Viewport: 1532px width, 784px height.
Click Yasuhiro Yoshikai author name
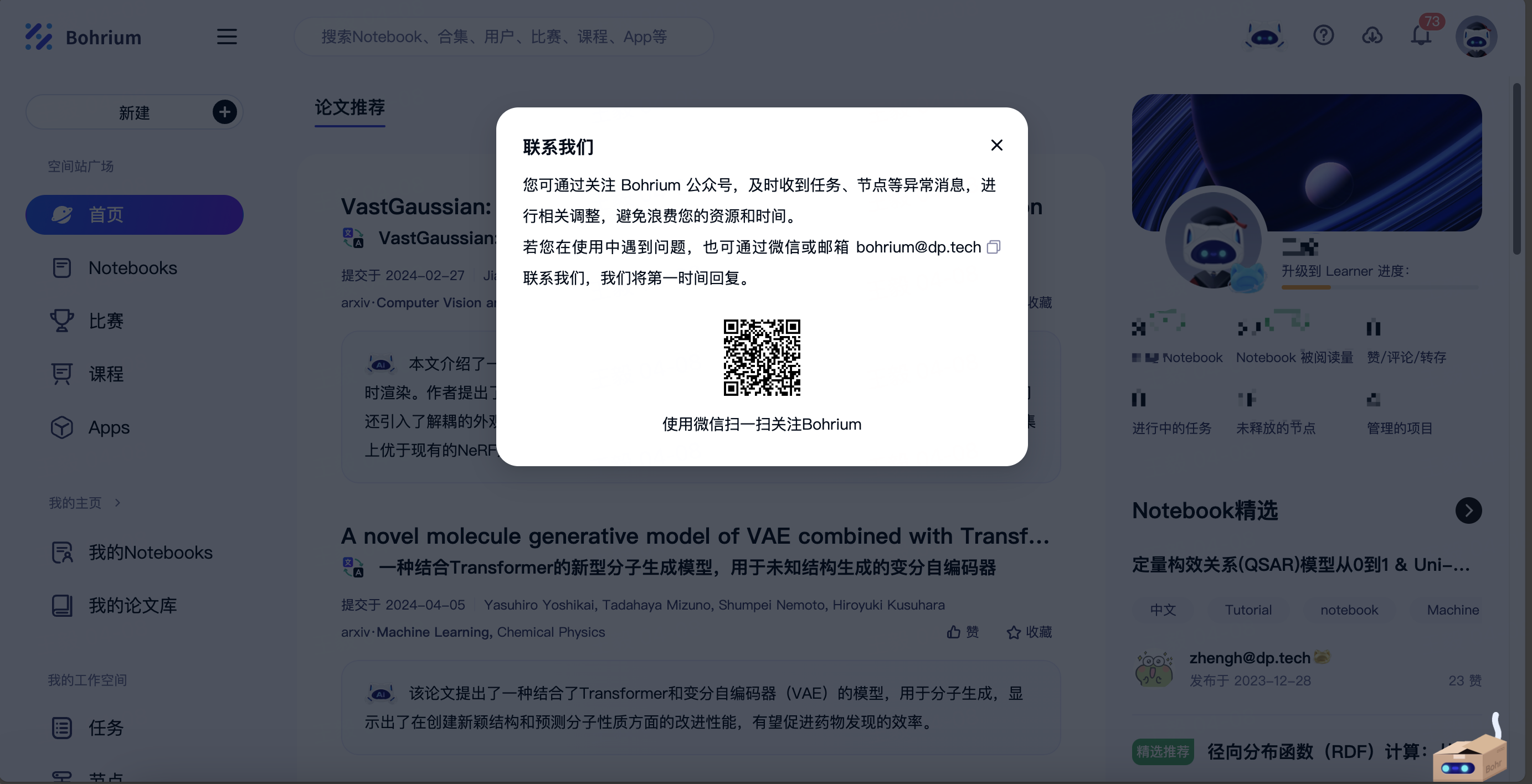(x=538, y=605)
